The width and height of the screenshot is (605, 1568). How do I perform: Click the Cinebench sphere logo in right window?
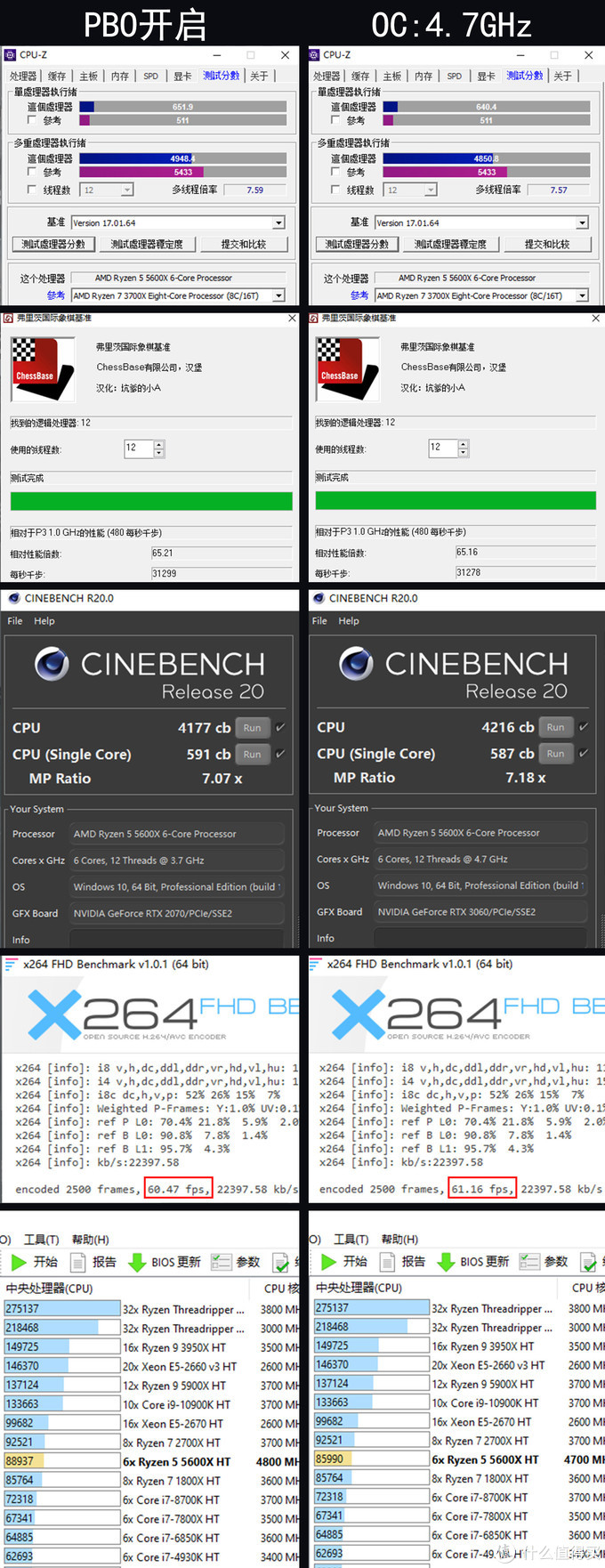tap(356, 664)
